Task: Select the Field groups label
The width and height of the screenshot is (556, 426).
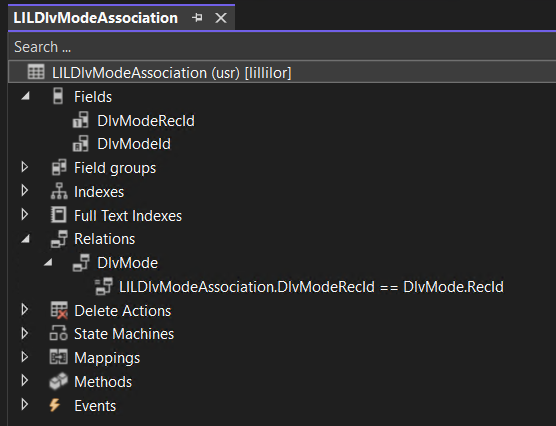Action: pos(115,168)
